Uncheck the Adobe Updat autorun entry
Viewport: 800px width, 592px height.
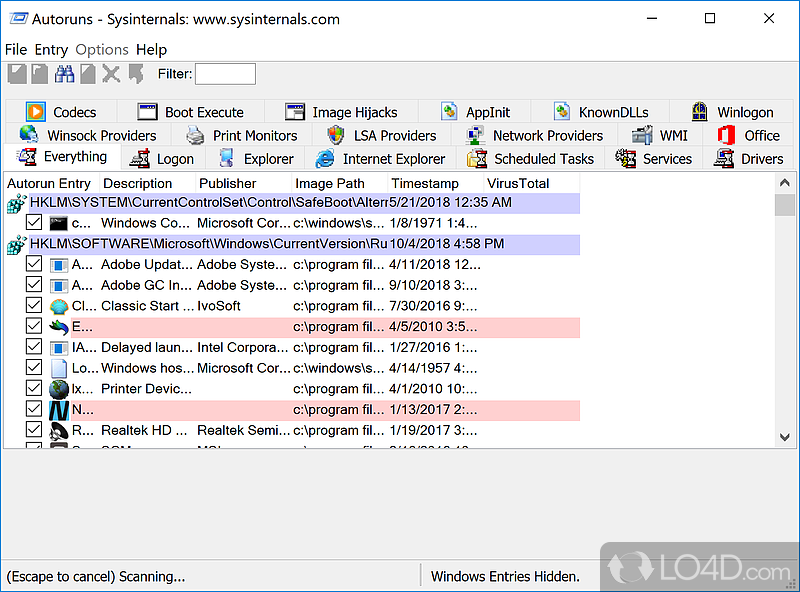[34, 264]
